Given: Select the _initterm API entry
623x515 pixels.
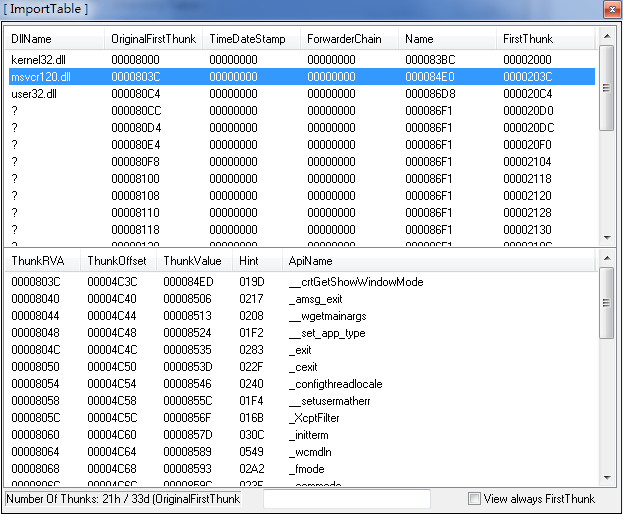Looking at the screenshot, I should [x=310, y=435].
